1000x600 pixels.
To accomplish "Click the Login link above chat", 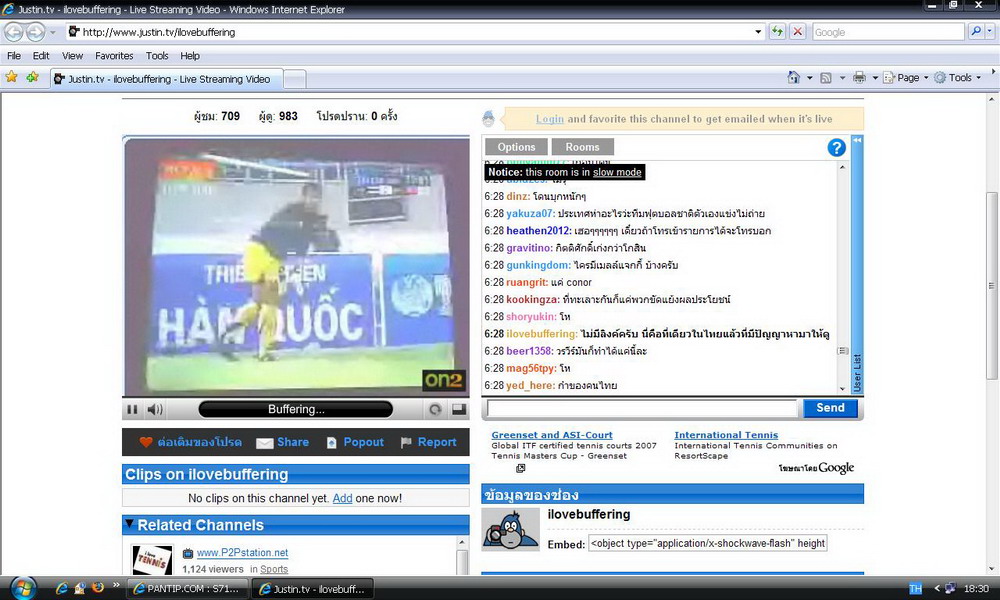I will pyautogui.click(x=550, y=119).
